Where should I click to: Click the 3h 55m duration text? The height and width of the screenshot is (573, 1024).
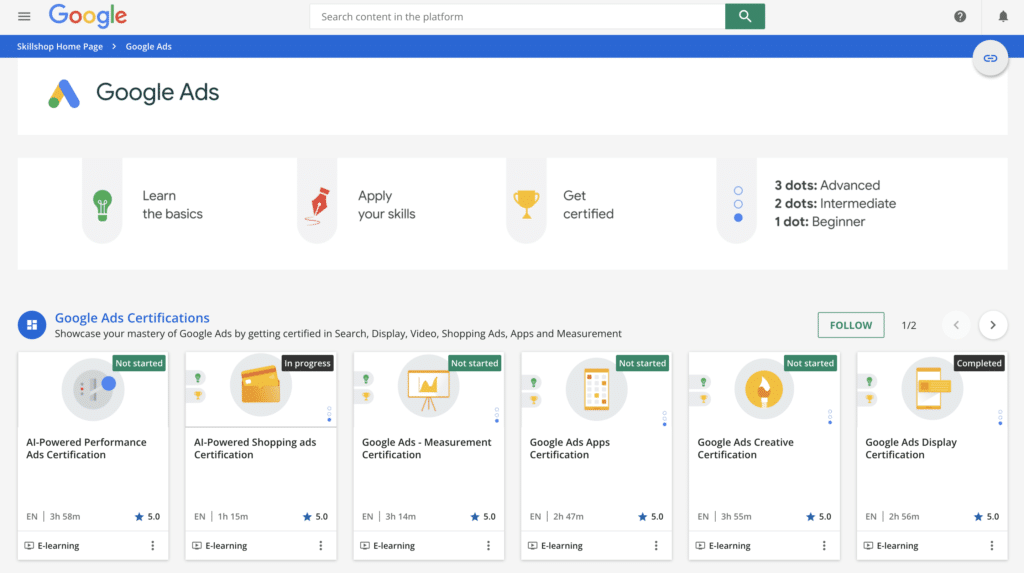pyautogui.click(x=736, y=517)
